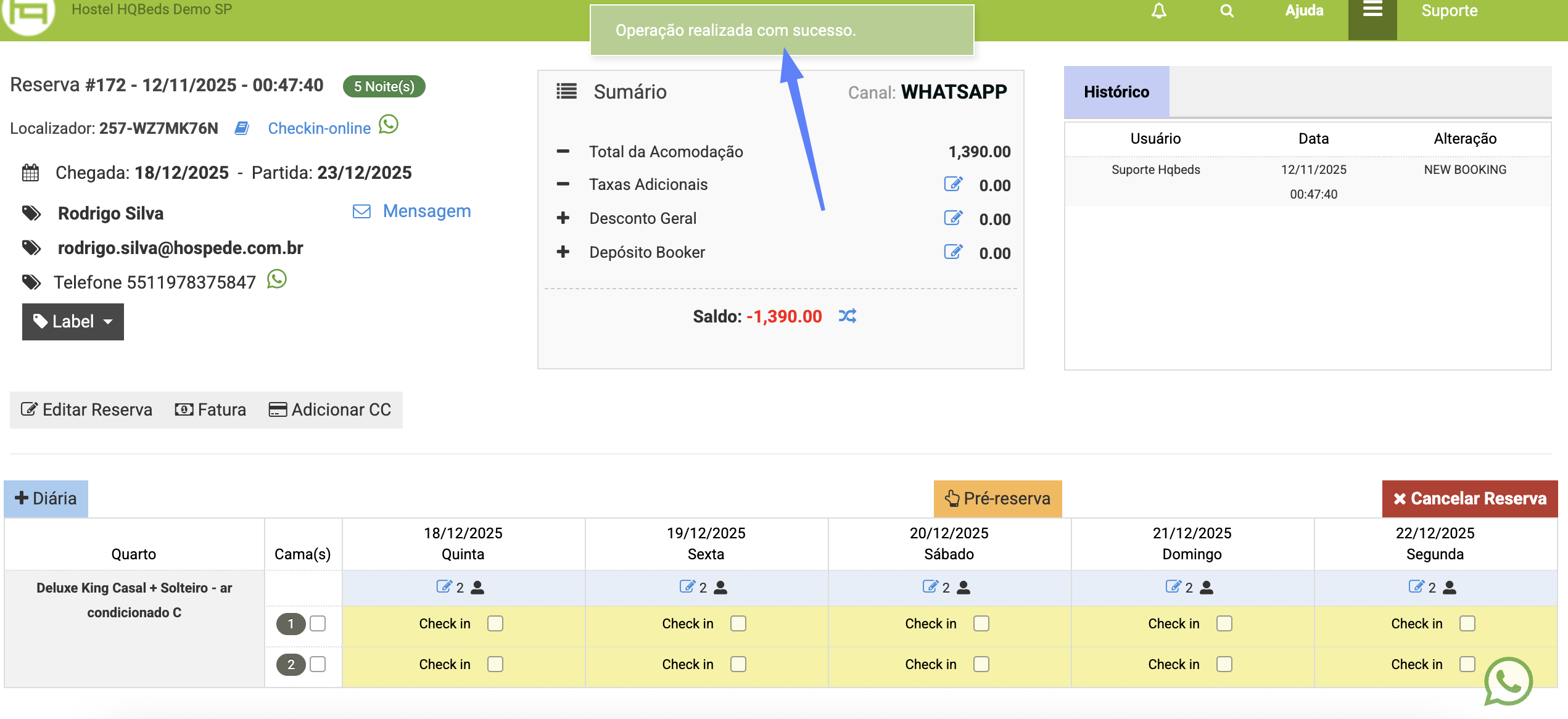This screenshot has width=1568, height=719.
Task: Edit Taxas Adicionais value icon
Action: (952, 184)
